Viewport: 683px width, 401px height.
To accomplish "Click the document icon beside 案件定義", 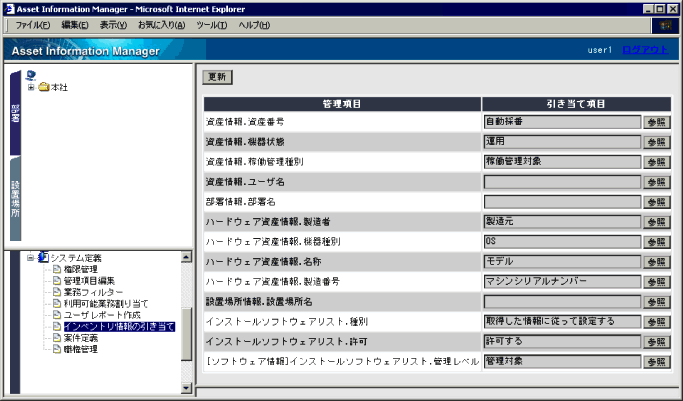I will (57, 337).
